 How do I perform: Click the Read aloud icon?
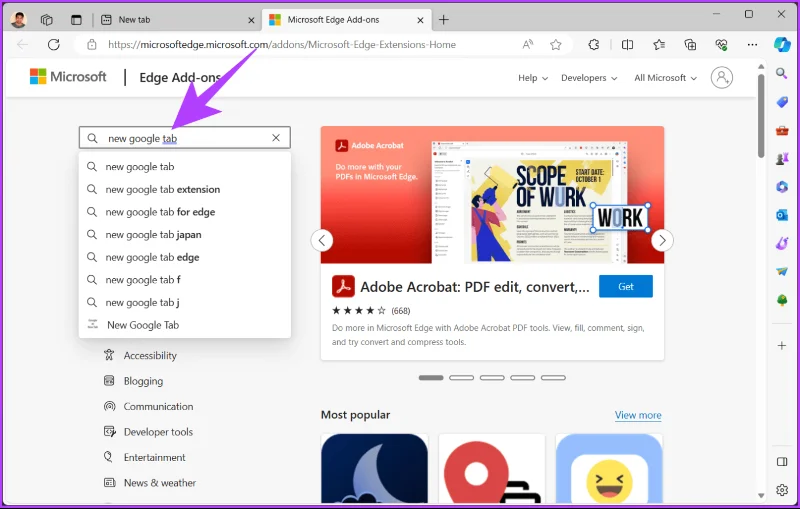point(528,45)
